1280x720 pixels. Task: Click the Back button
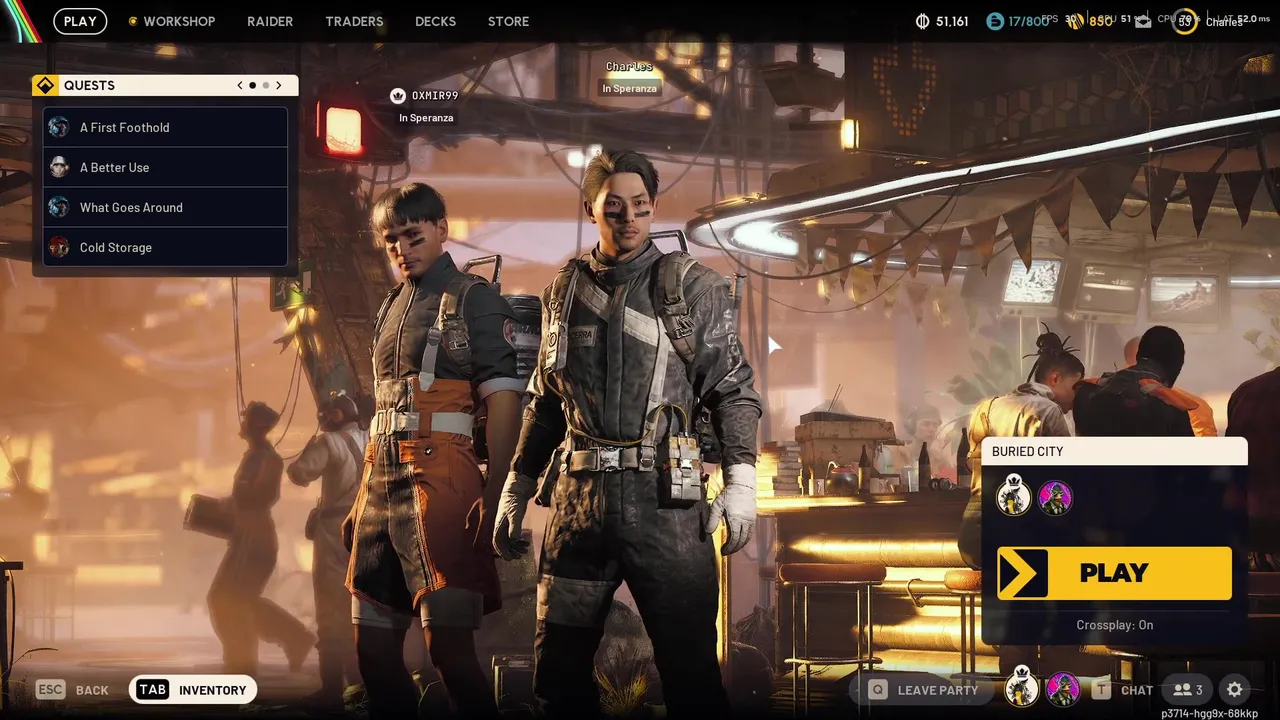73,690
